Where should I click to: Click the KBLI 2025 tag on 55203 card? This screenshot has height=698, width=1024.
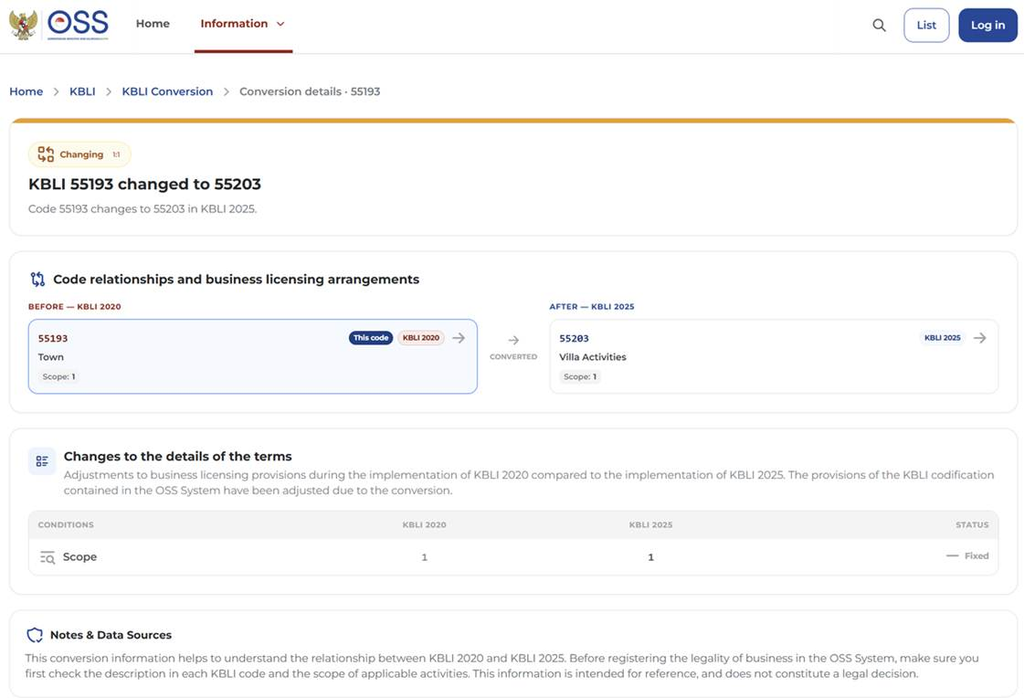point(942,338)
